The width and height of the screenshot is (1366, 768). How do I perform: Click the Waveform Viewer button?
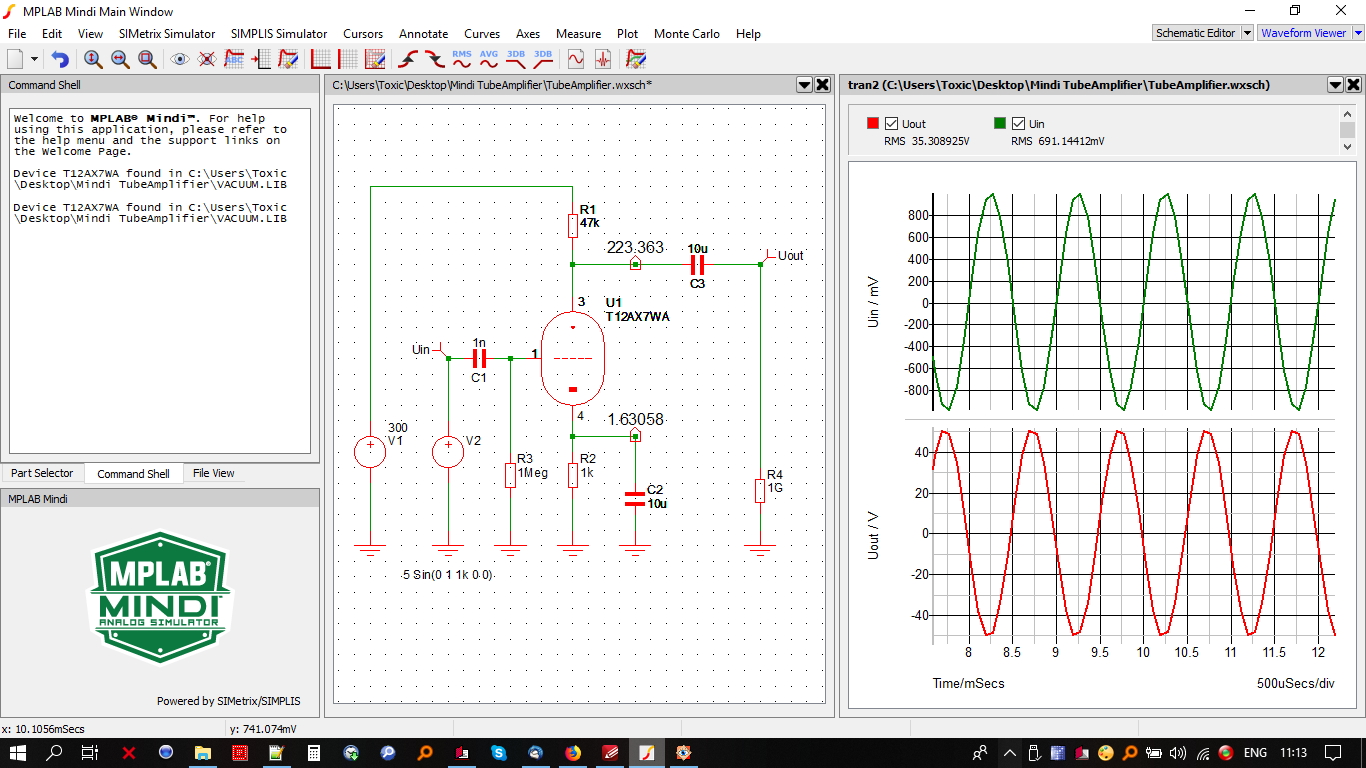1303,33
